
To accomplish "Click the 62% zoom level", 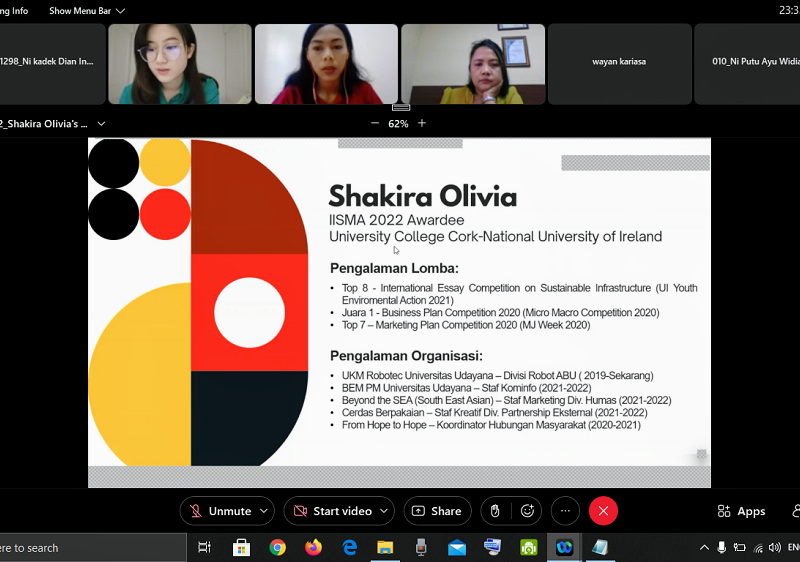I will [398, 124].
